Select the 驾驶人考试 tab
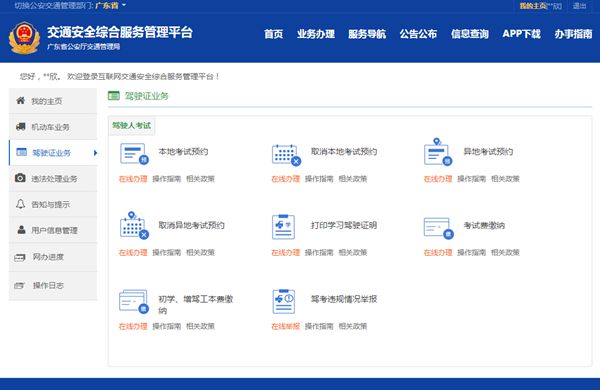The width and height of the screenshot is (600, 390). pos(132,126)
